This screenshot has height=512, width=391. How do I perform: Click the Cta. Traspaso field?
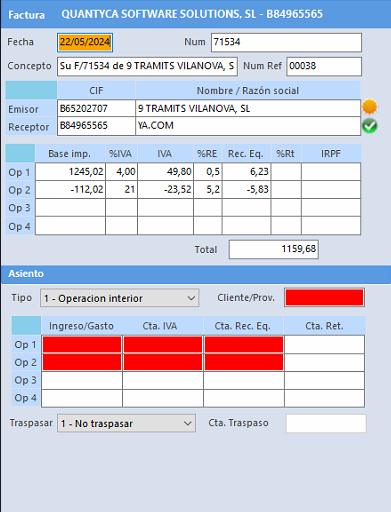pos(326,423)
